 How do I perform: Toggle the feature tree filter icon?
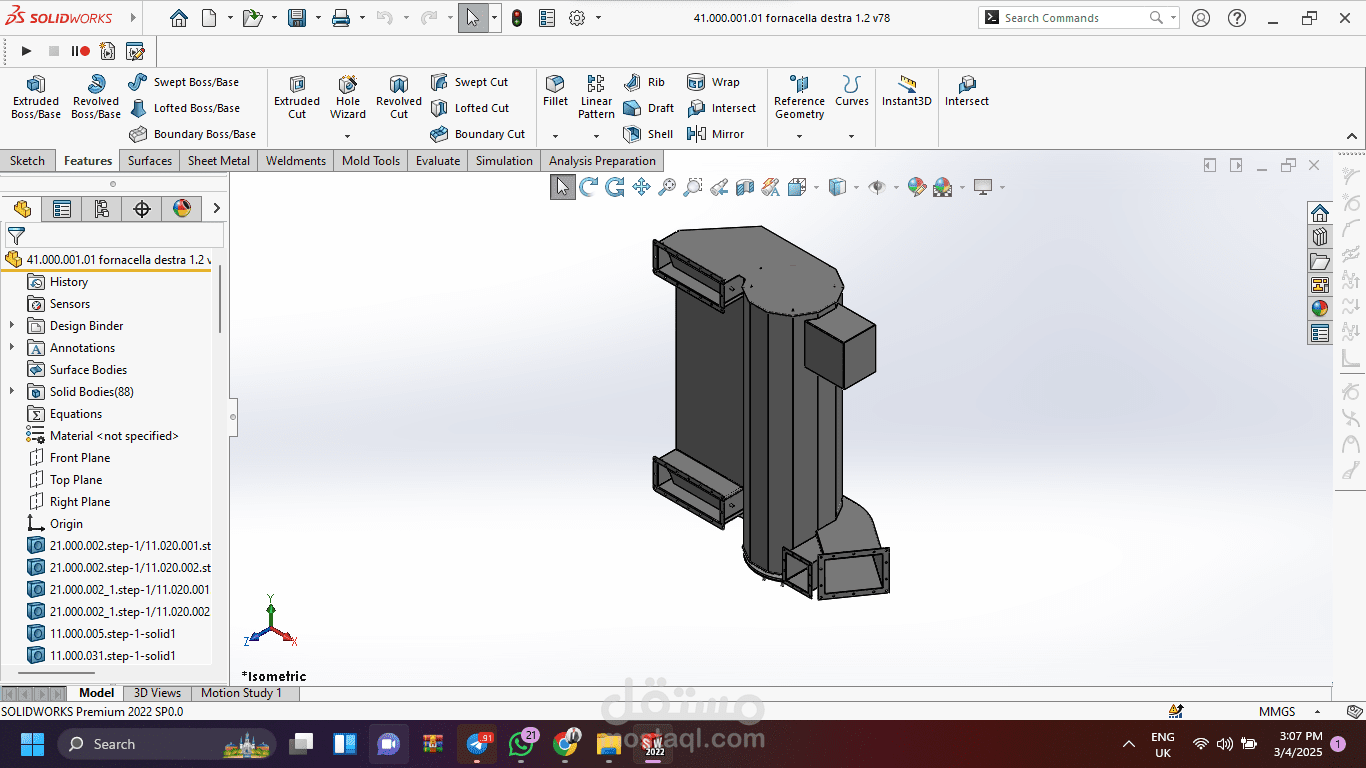tap(16, 236)
